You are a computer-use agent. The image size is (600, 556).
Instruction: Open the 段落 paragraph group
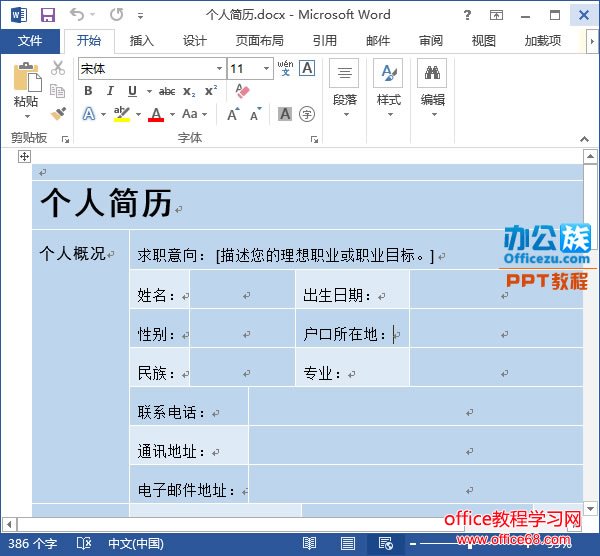[x=344, y=89]
